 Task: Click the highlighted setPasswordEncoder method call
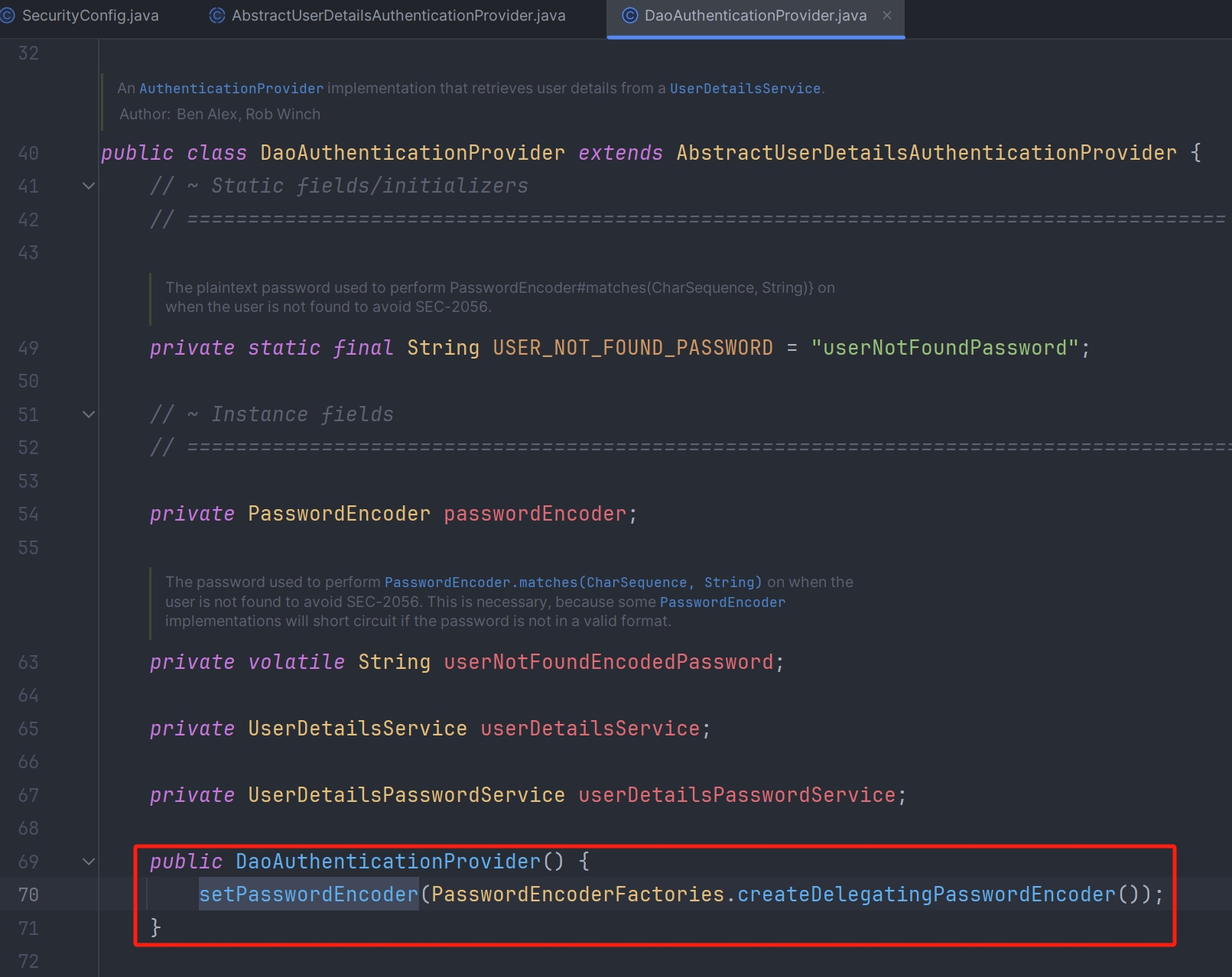(308, 894)
